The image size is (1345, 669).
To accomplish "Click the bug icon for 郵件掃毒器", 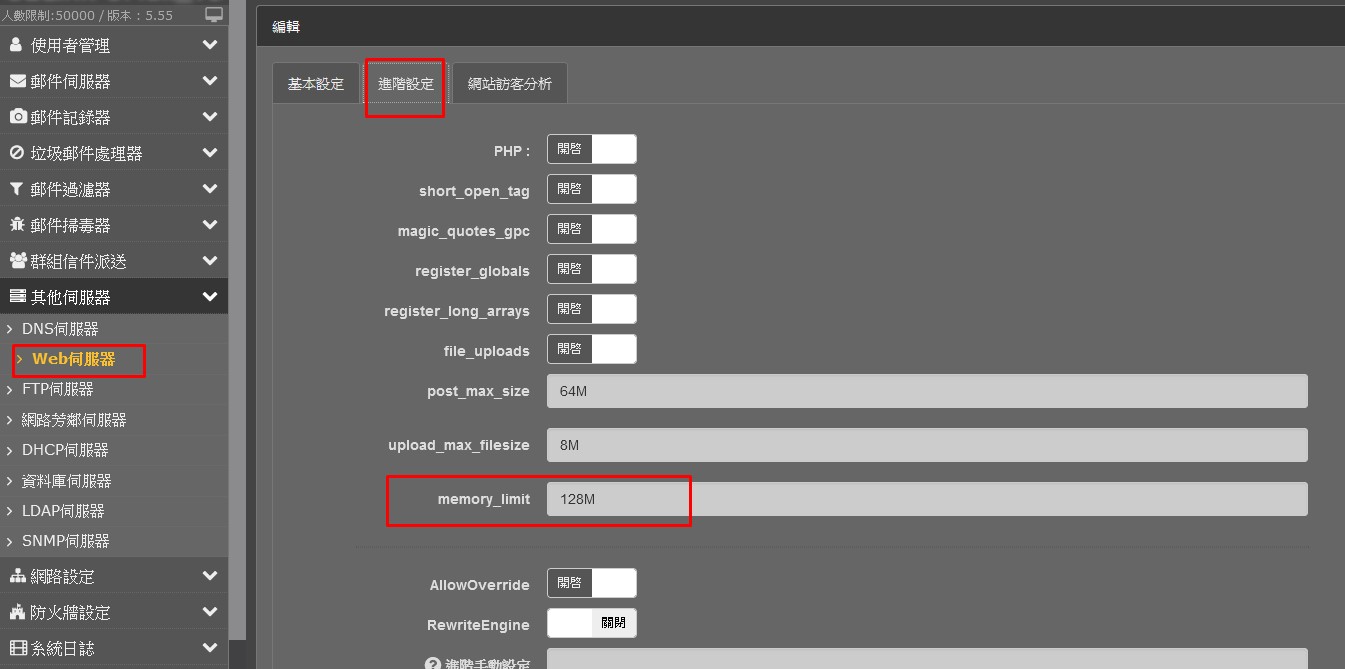I will tap(17, 225).
